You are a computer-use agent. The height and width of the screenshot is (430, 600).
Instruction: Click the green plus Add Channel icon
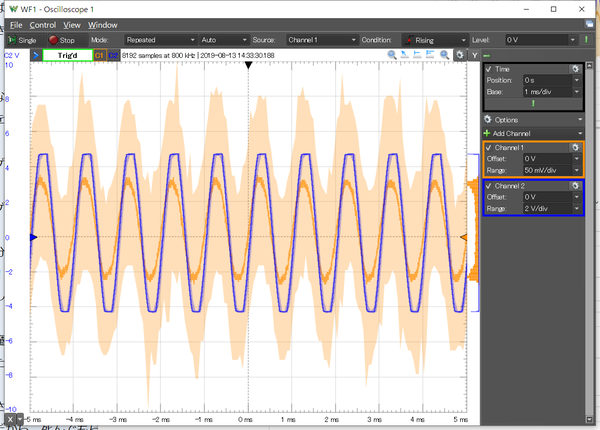click(x=487, y=133)
